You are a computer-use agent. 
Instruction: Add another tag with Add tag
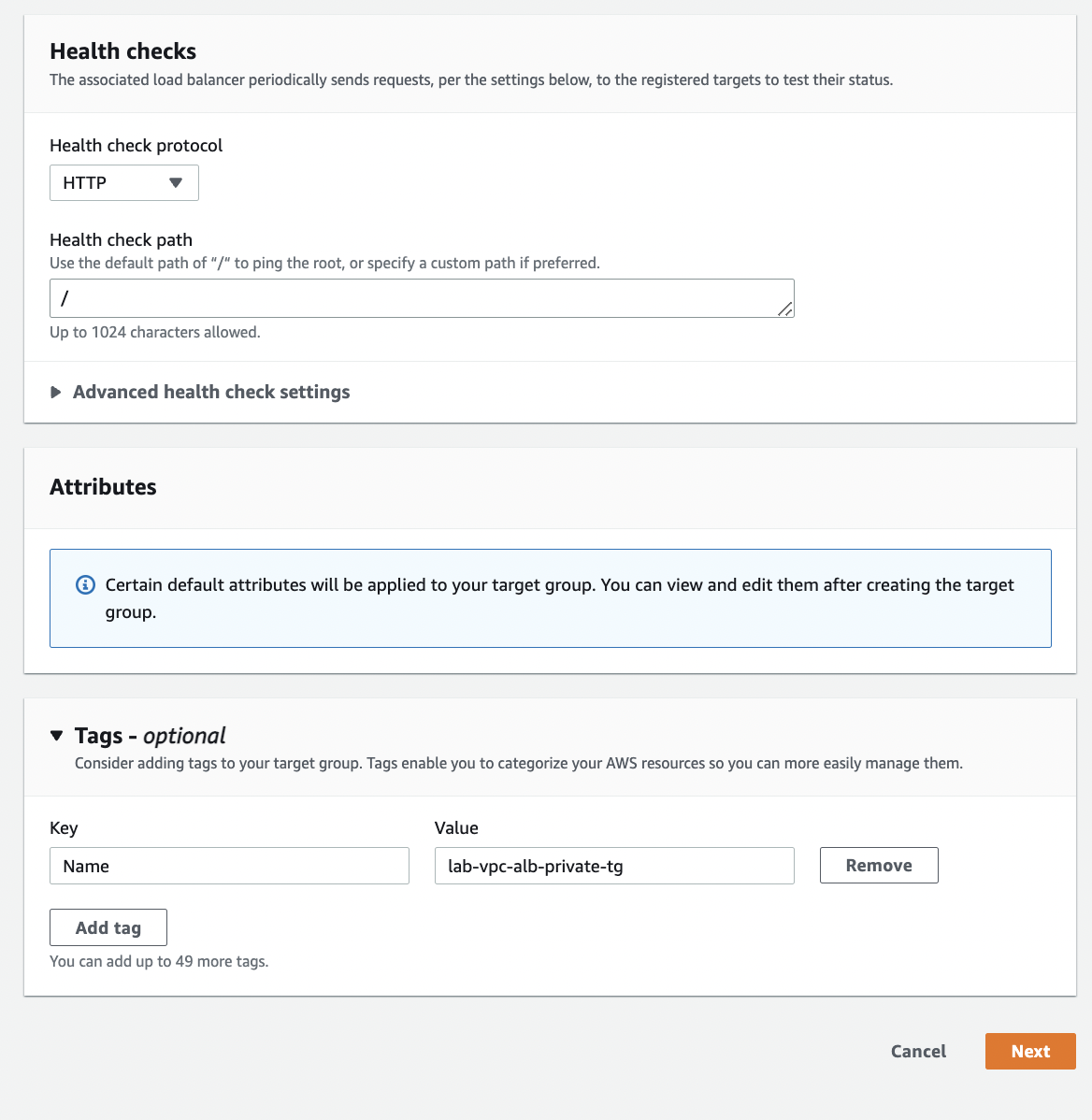108,927
